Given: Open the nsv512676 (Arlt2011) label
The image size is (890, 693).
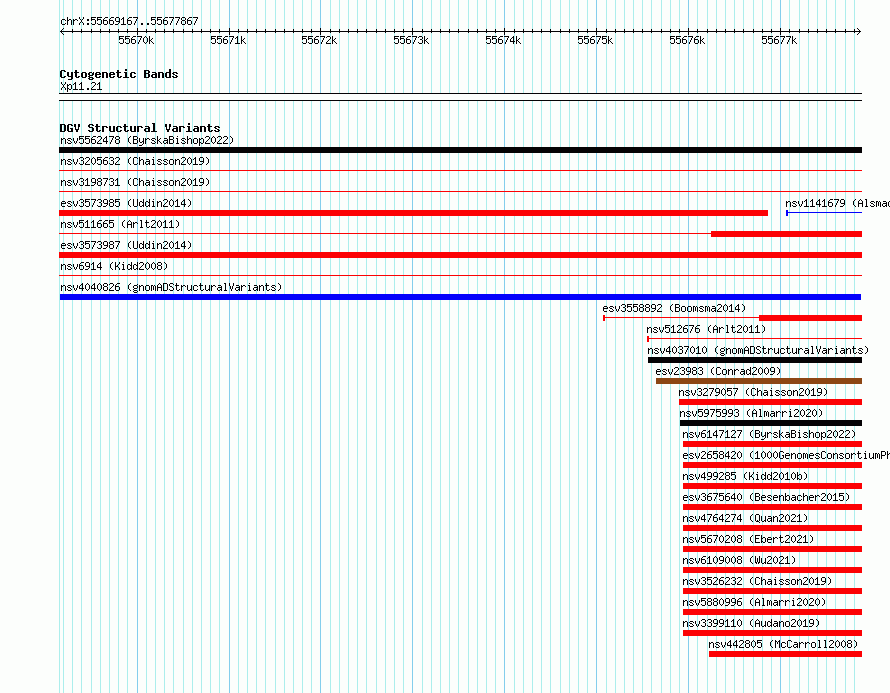Looking at the screenshot, I should click(x=706, y=329).
